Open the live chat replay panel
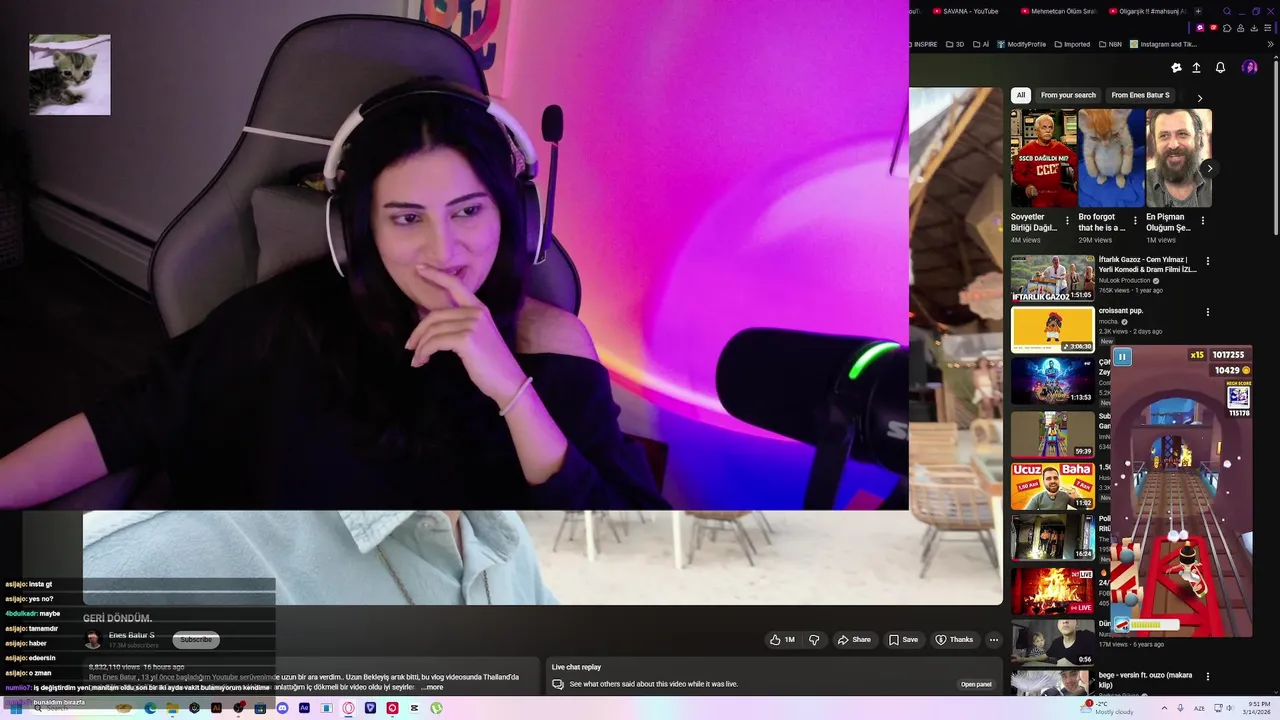This screenshot has width=1280, height=720. [x=977, y=685]
